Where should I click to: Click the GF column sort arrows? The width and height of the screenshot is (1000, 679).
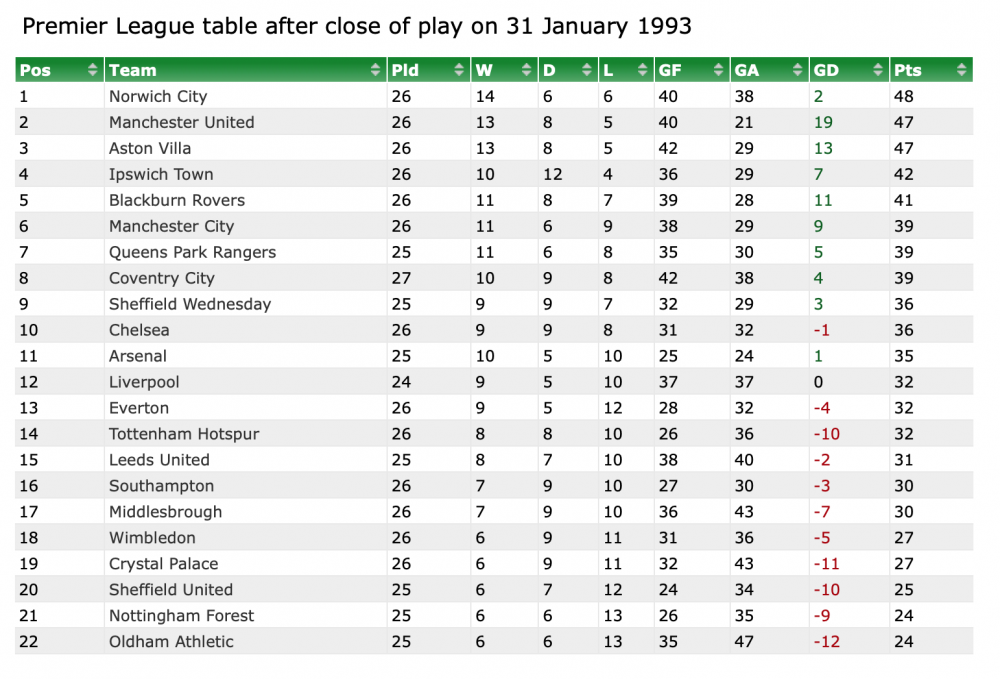click(719, 70)
